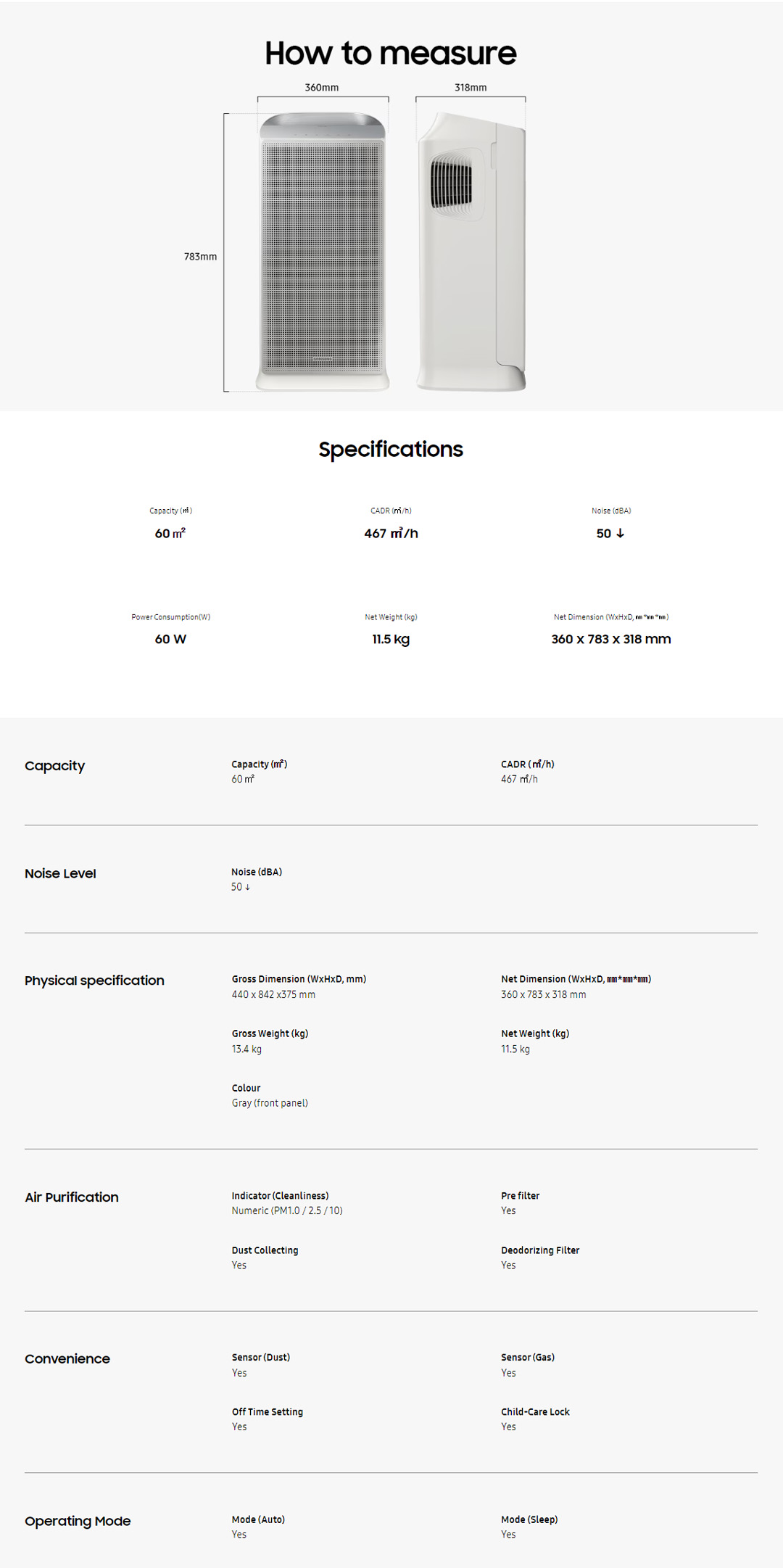Click the Gray (front panel) colour value
783x1568 pixels.
coord(270,1103)
